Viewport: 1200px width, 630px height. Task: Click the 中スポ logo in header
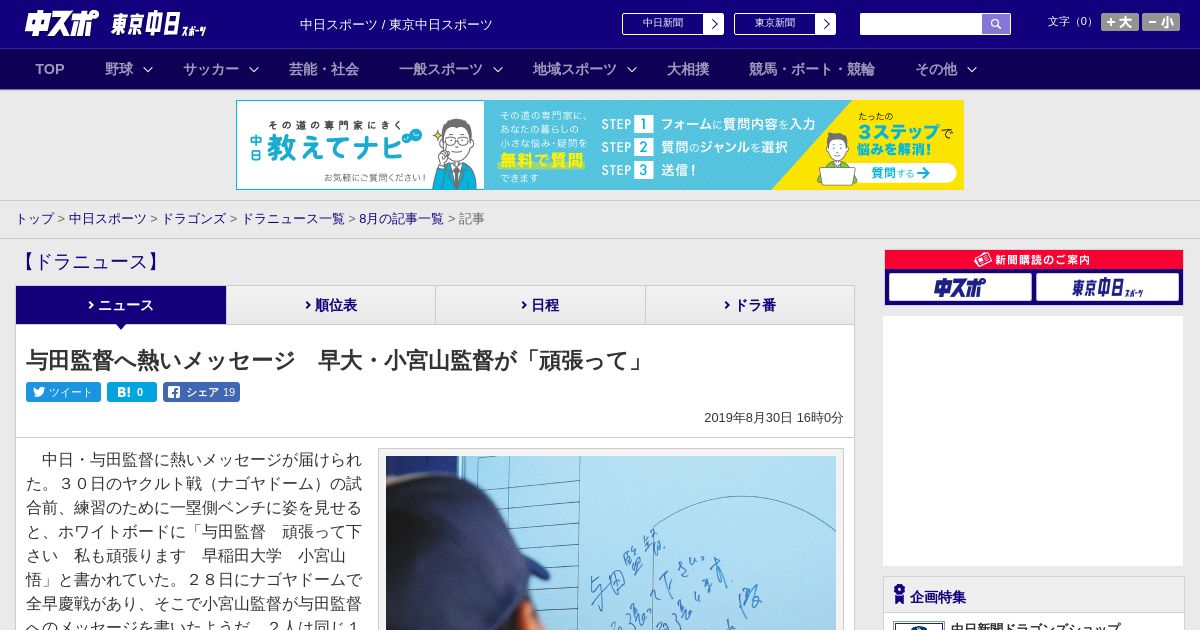click(x=62, y=24)
